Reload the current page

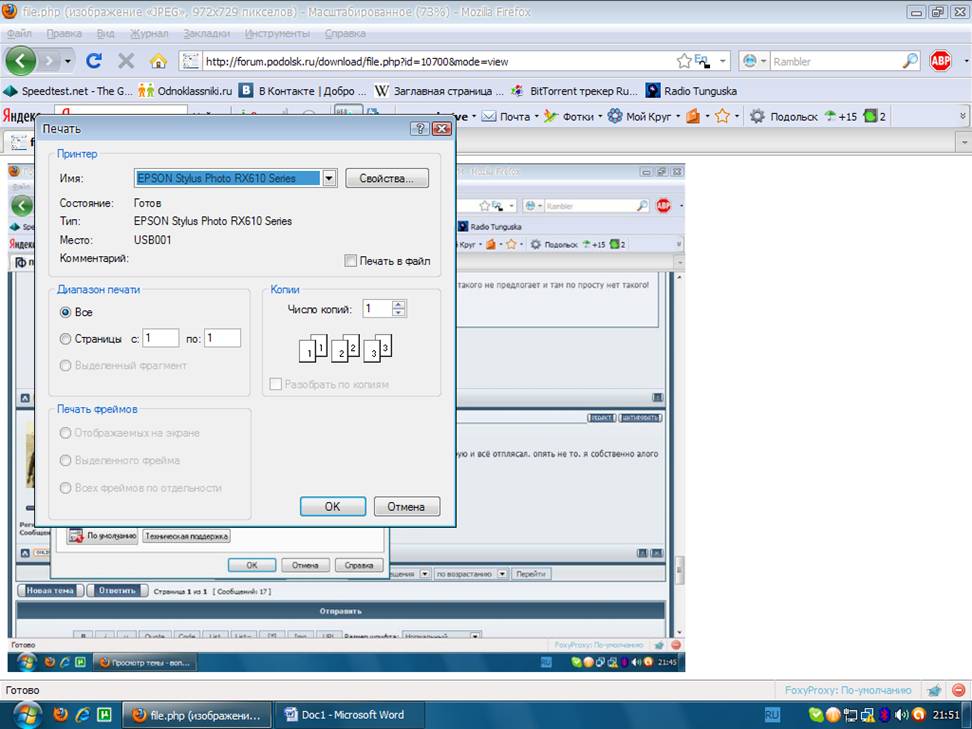point(94,61)
